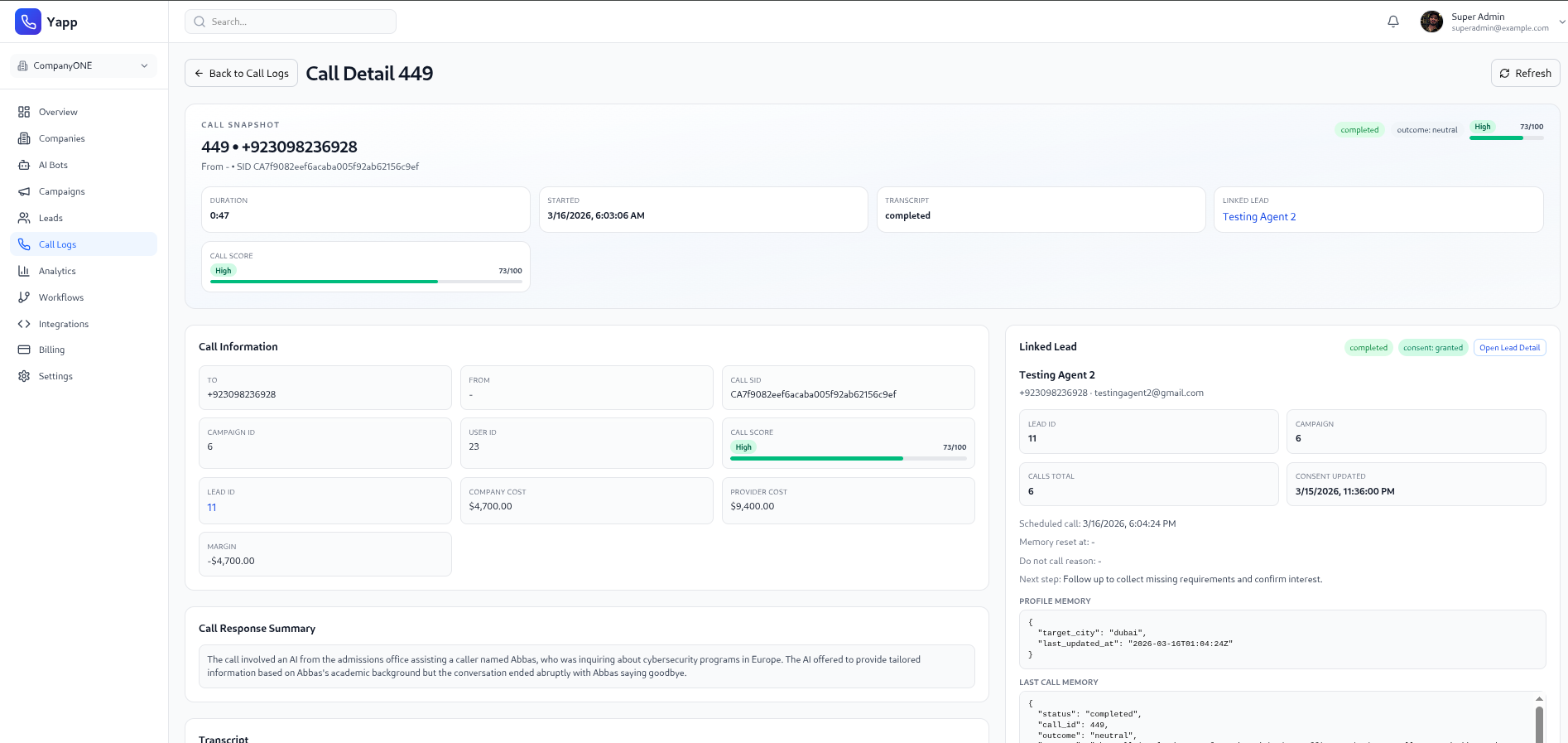Click the Companies building icon in sidebar
This screenshot has width=1568, height=743.
(24, 138)
